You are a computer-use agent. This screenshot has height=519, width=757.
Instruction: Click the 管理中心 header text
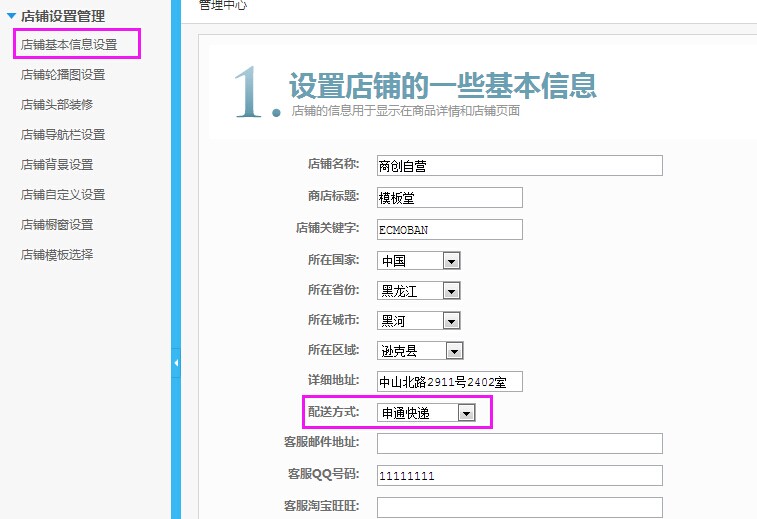tap(223, 5)
